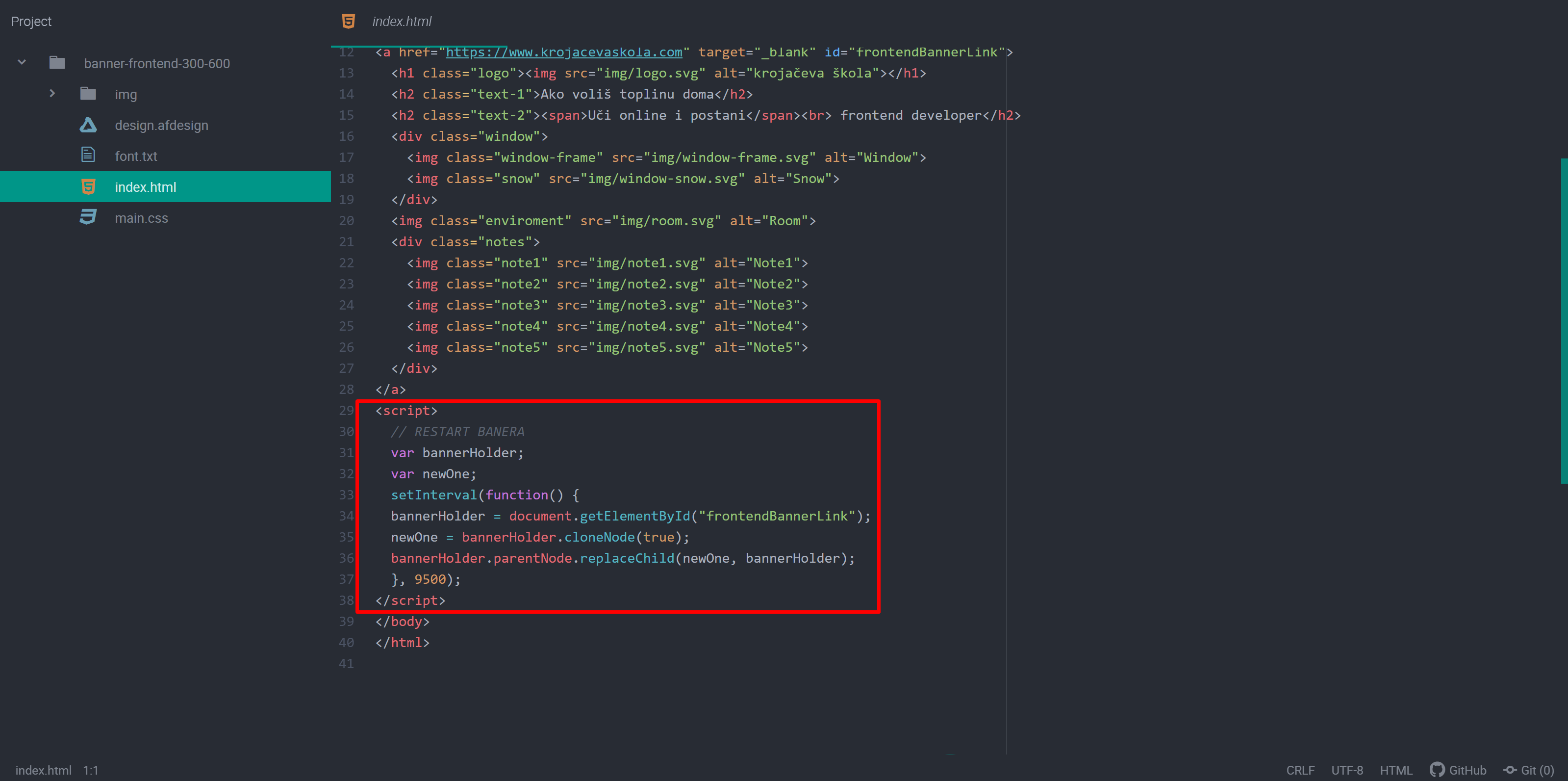Screen dimensions: 1568x781
Task: Open the krojacevaskola.com URL in code
Action: [564, 52]
